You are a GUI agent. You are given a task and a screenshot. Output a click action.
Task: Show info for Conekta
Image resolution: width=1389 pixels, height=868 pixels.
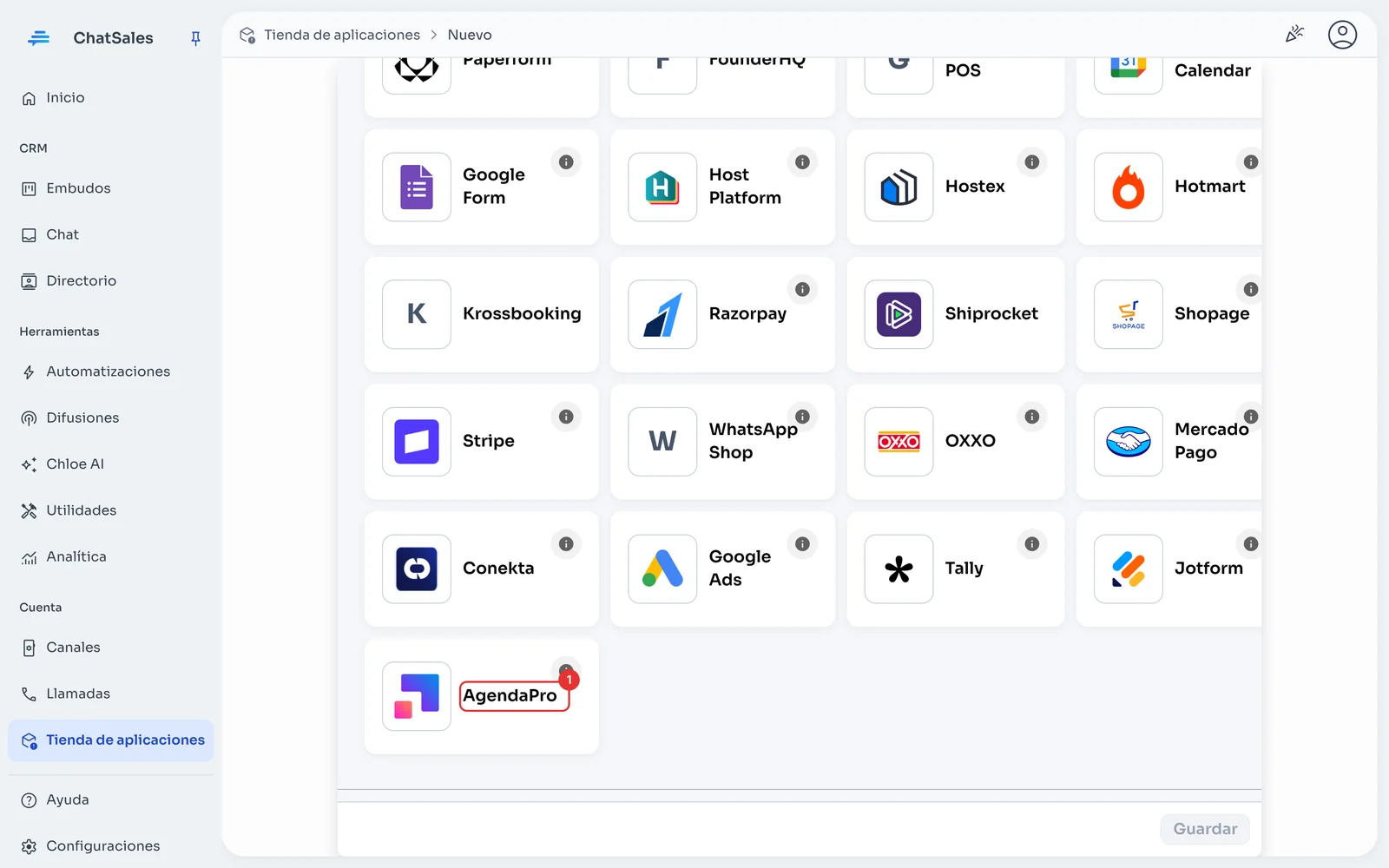566,544
